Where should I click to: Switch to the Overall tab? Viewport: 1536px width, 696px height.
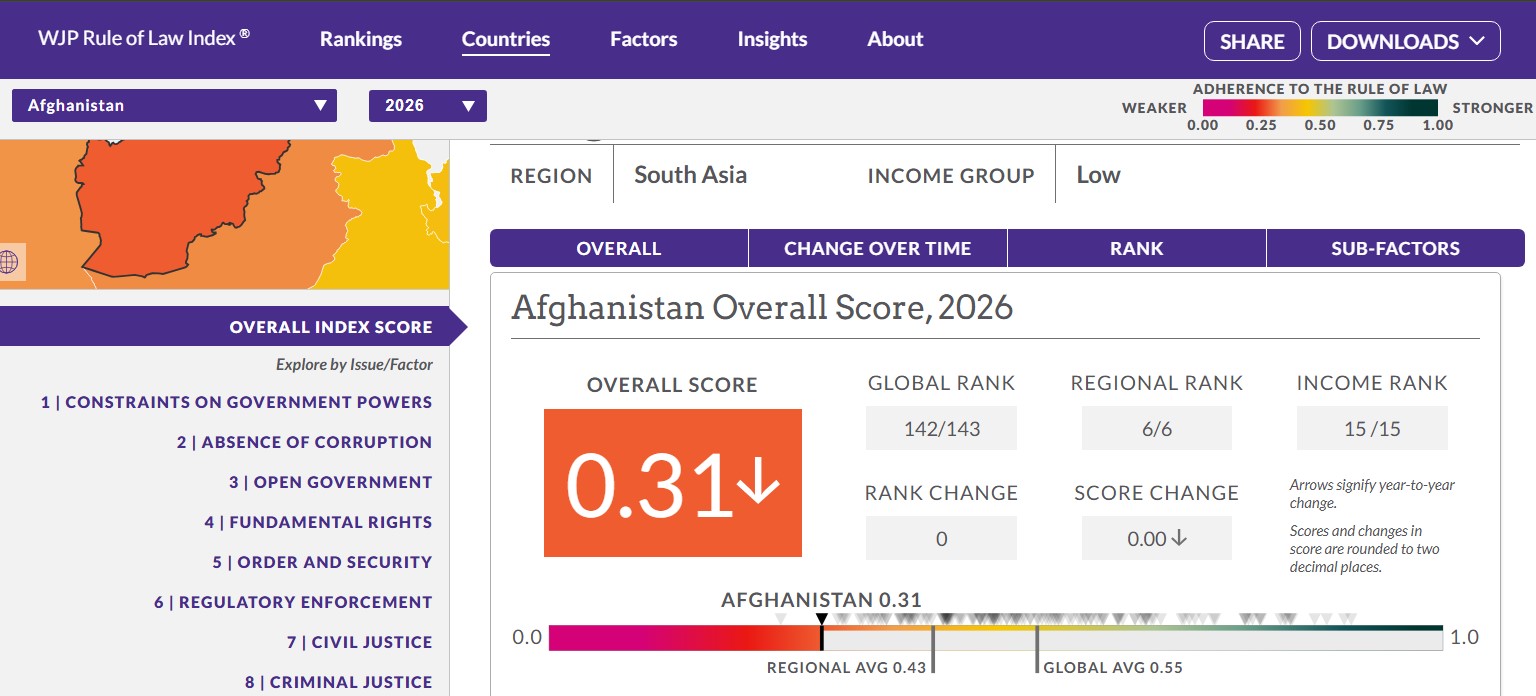[619, 248]
